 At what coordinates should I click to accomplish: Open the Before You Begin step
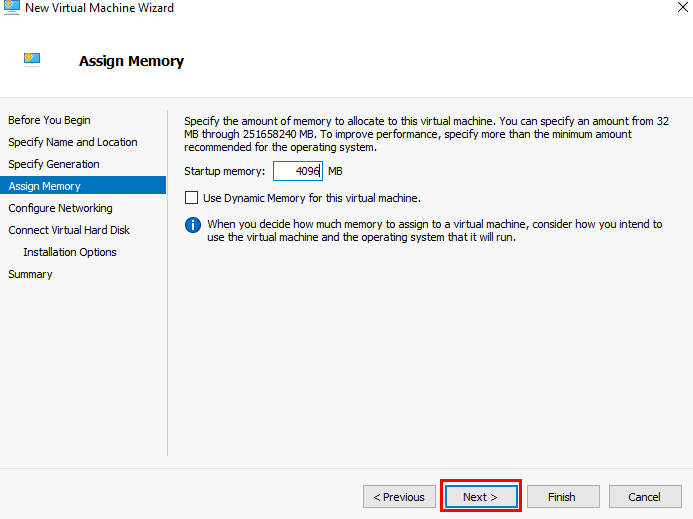point(49,120)
